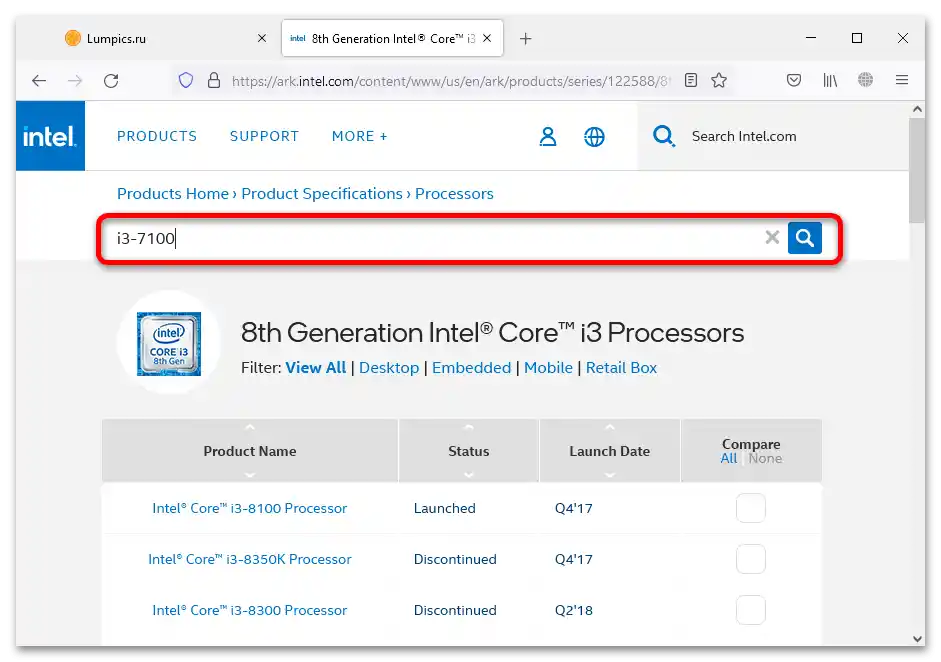Click the scrollbar down arrow

917,639
